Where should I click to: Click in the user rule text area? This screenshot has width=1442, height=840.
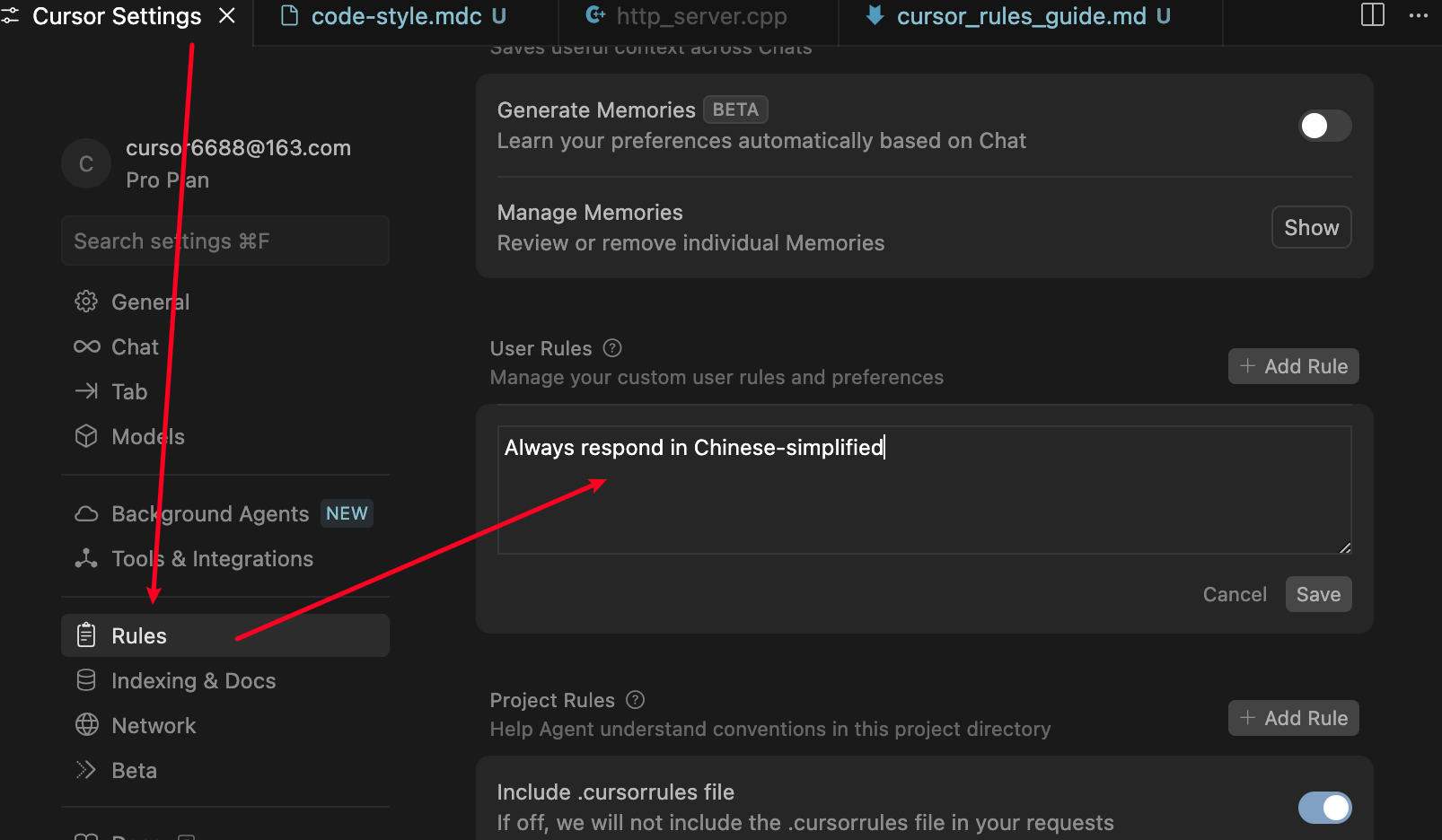tap(924, 490)
